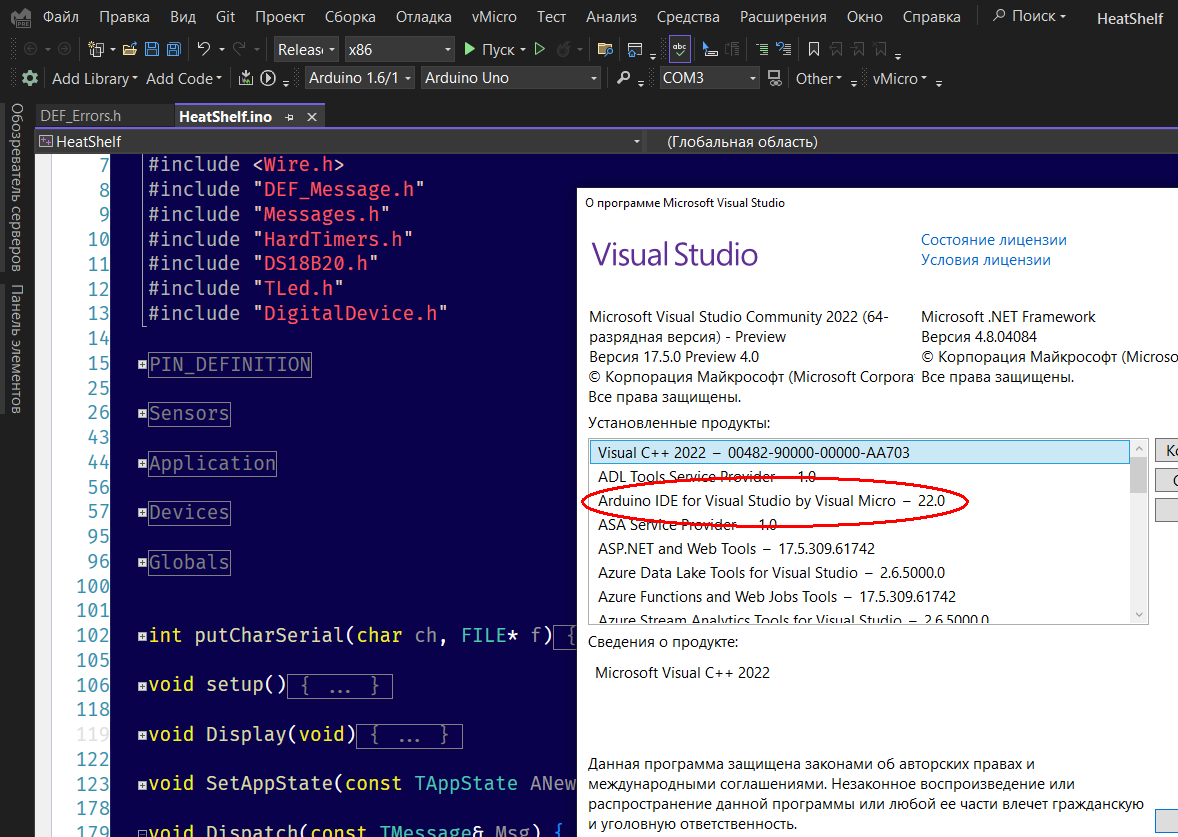
Task: Open the Add Code dropdown
Action: click(x=184, y=78)
